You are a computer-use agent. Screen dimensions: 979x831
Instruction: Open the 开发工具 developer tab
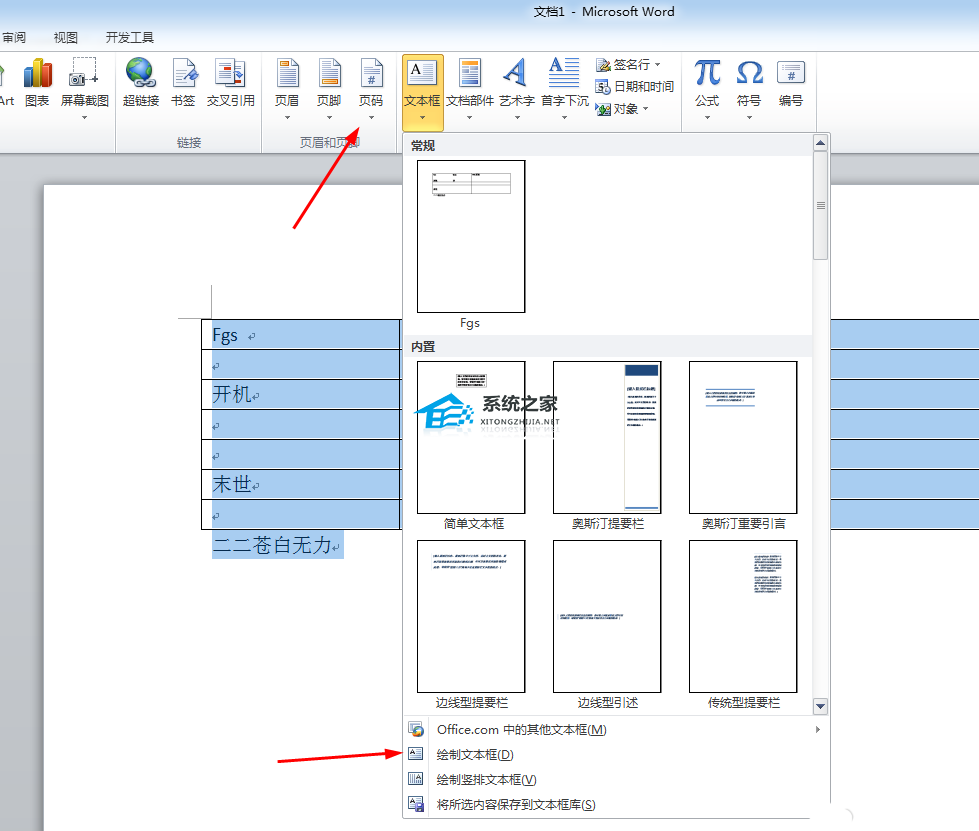tap(130, 38)
